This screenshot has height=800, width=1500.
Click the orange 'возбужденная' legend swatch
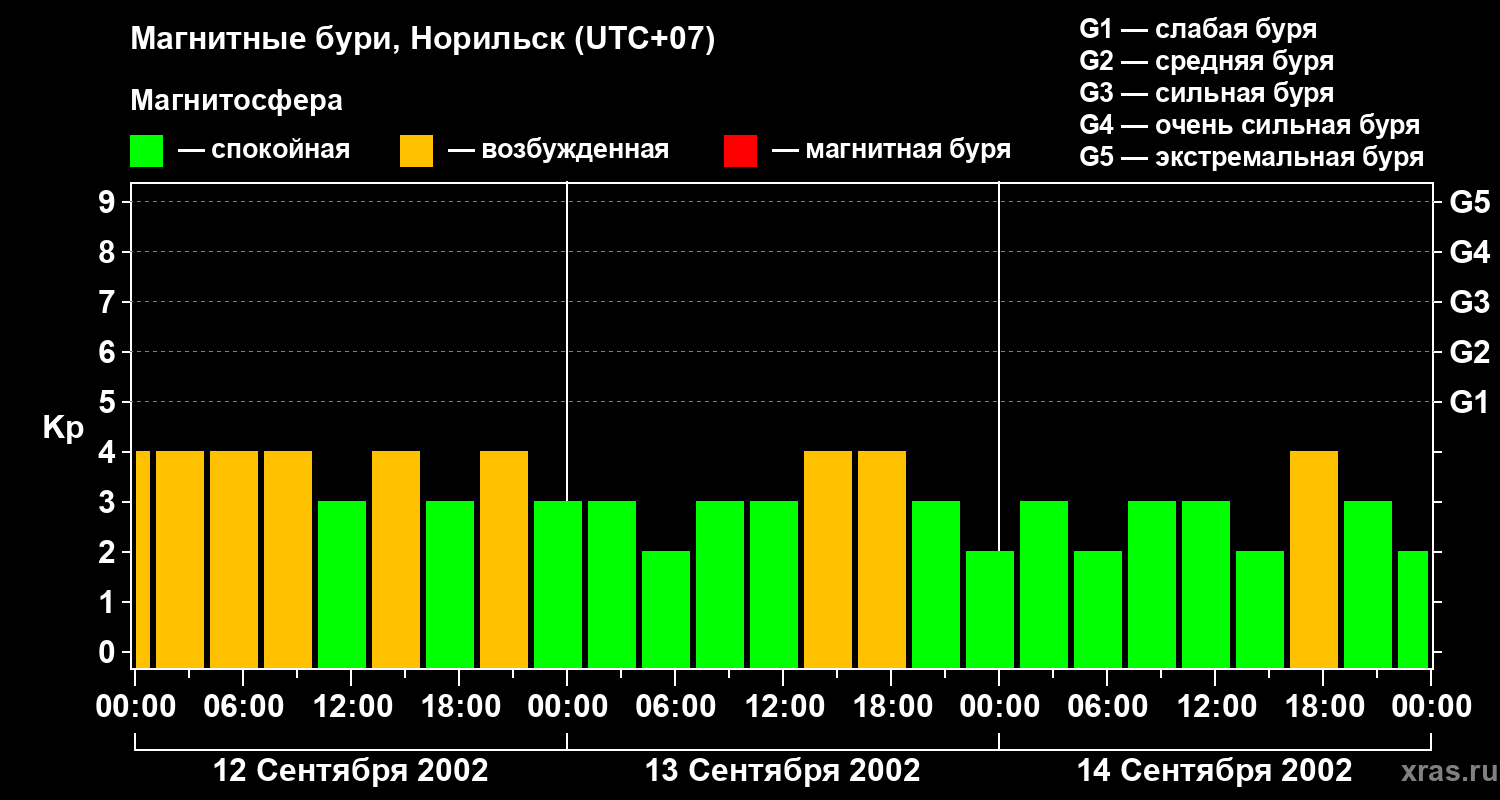coord(416,151)
